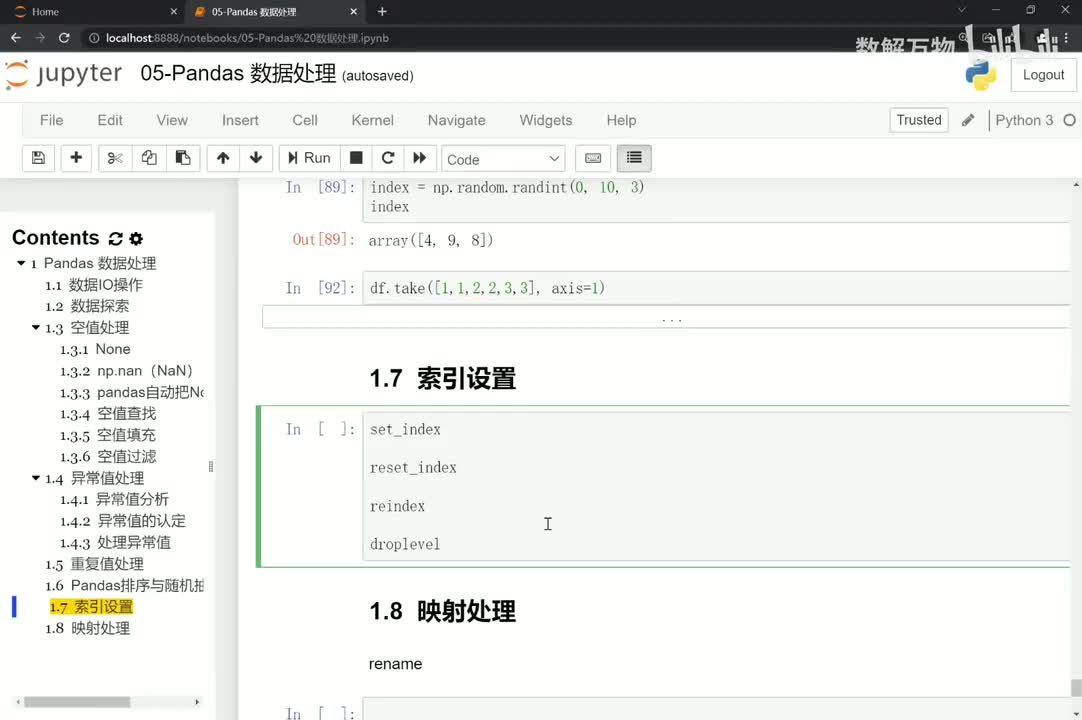Collapse the 1.4 异常值处理 section

click(36, 478)
